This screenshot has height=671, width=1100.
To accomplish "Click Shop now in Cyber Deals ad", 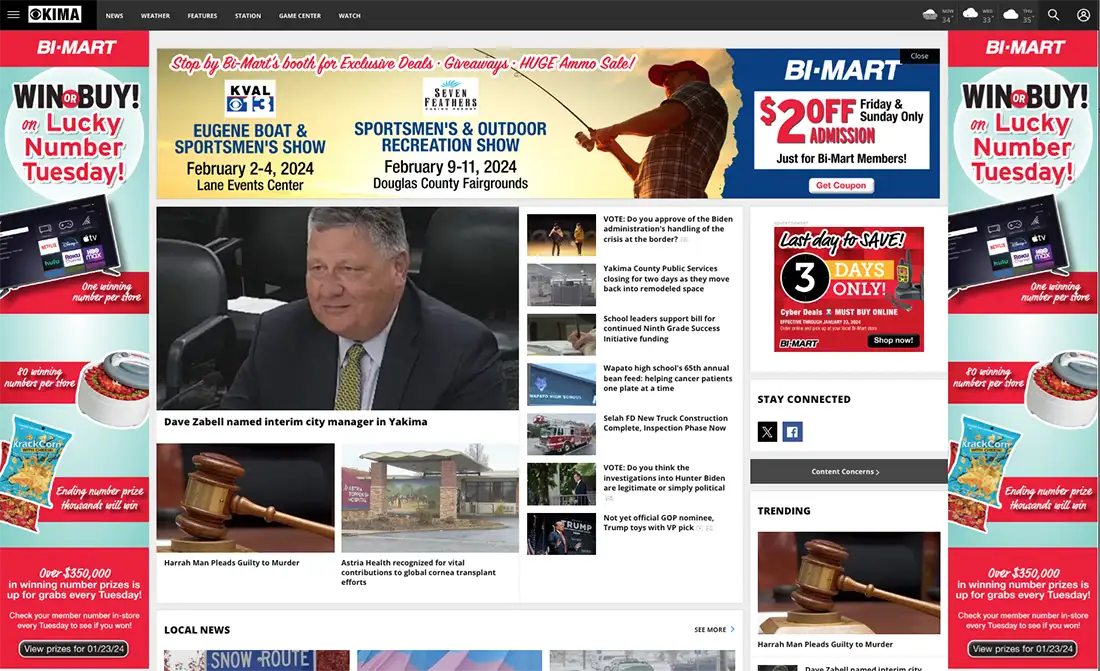I will [x=893, y=340].
